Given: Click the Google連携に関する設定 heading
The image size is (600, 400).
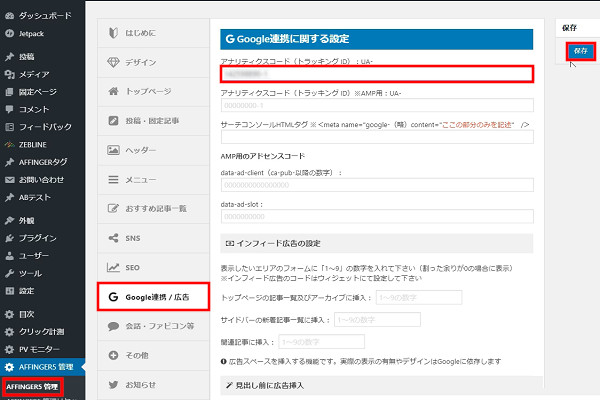Looking at the screenshot, I should [377, 39].
